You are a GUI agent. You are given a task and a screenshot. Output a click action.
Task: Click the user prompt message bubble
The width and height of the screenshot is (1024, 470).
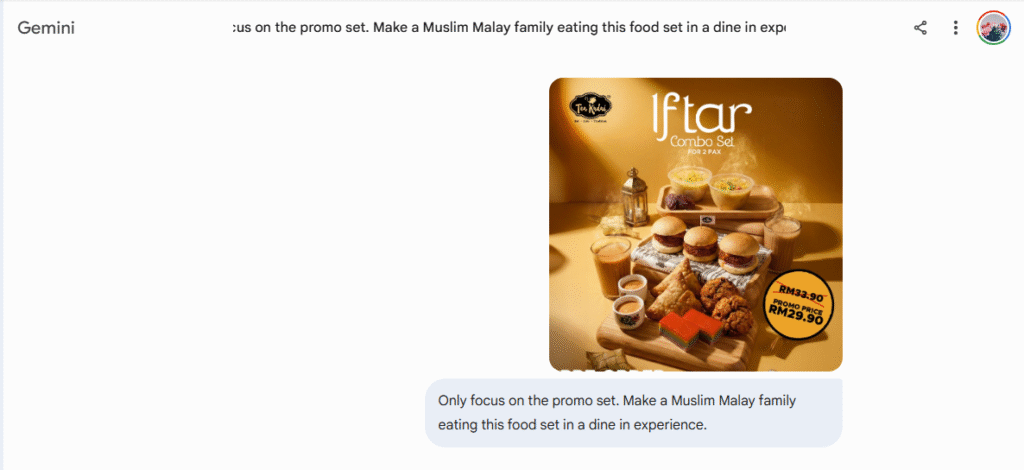tap(633, 413)
